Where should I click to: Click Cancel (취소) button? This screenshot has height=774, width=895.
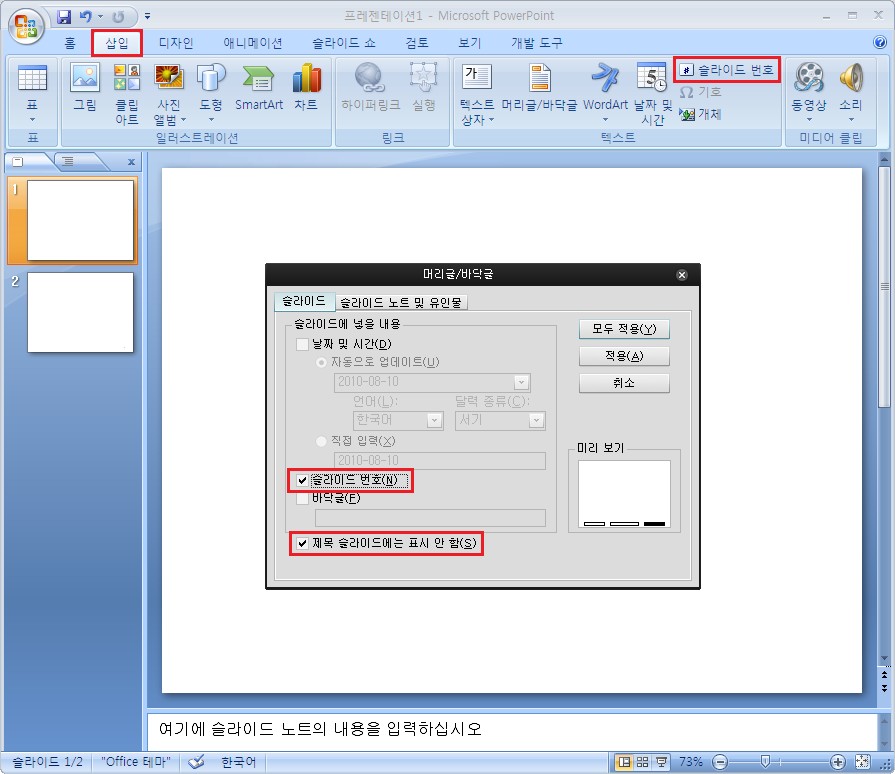pyautogui.click(x=624, y=383)
